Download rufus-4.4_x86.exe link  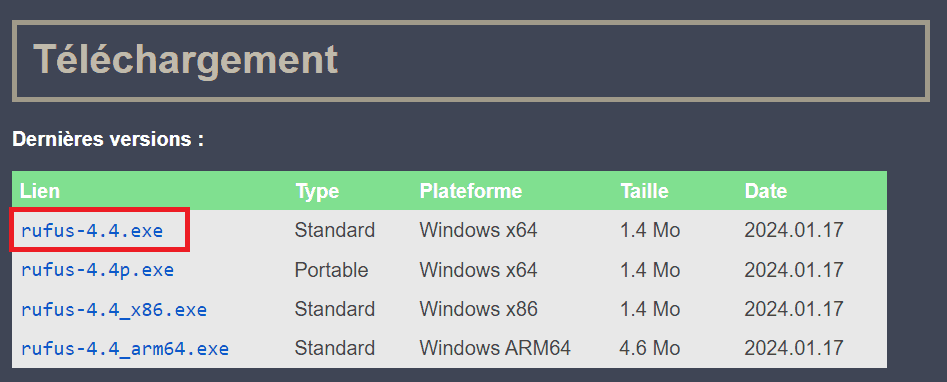[114, 309]
